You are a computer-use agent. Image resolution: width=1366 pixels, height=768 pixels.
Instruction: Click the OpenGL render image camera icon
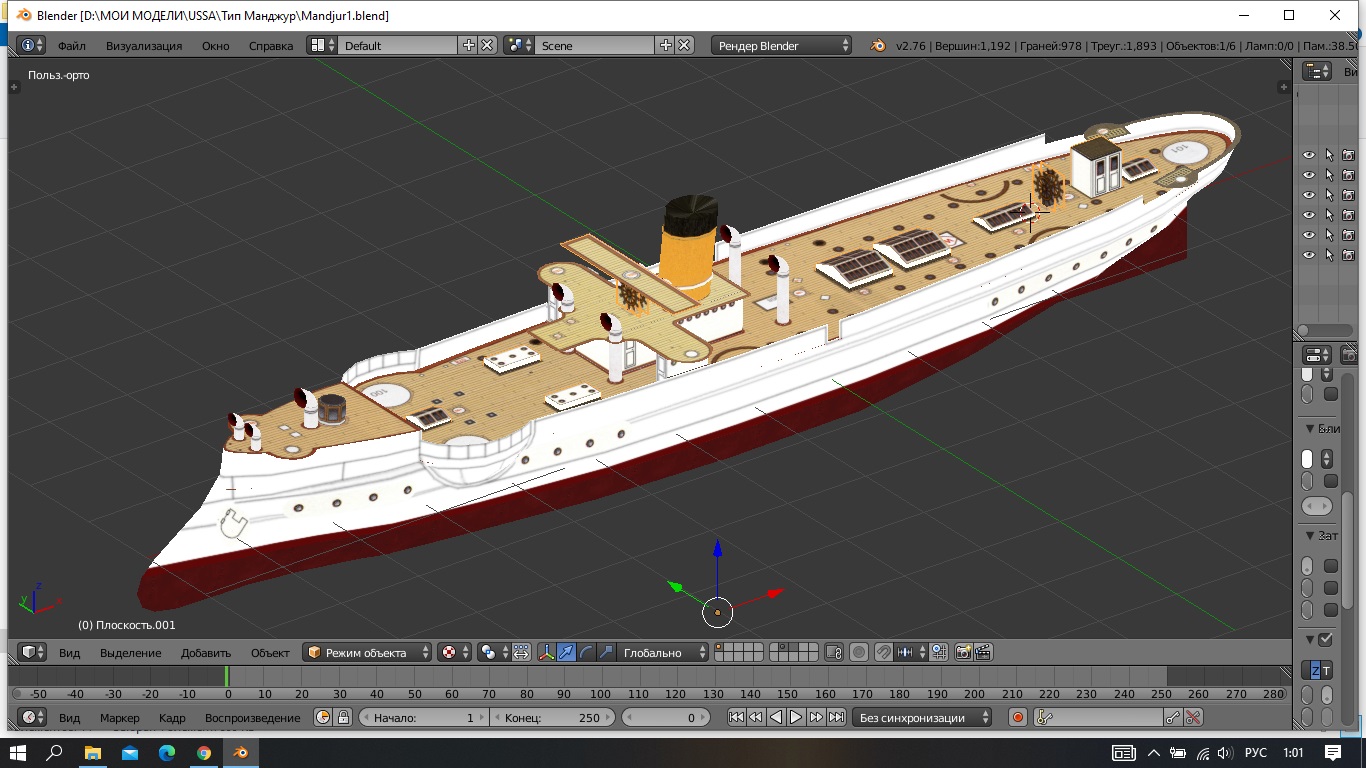pos(964,653)
